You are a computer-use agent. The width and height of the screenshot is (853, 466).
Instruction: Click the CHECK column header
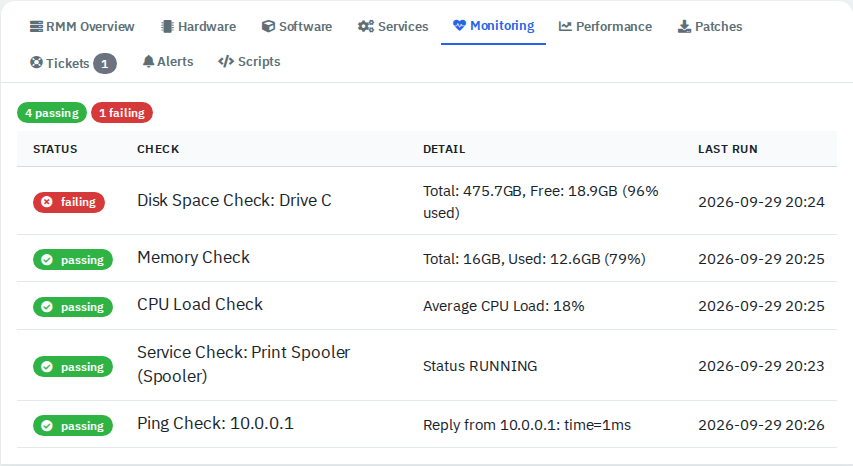(x=158, y=149)
